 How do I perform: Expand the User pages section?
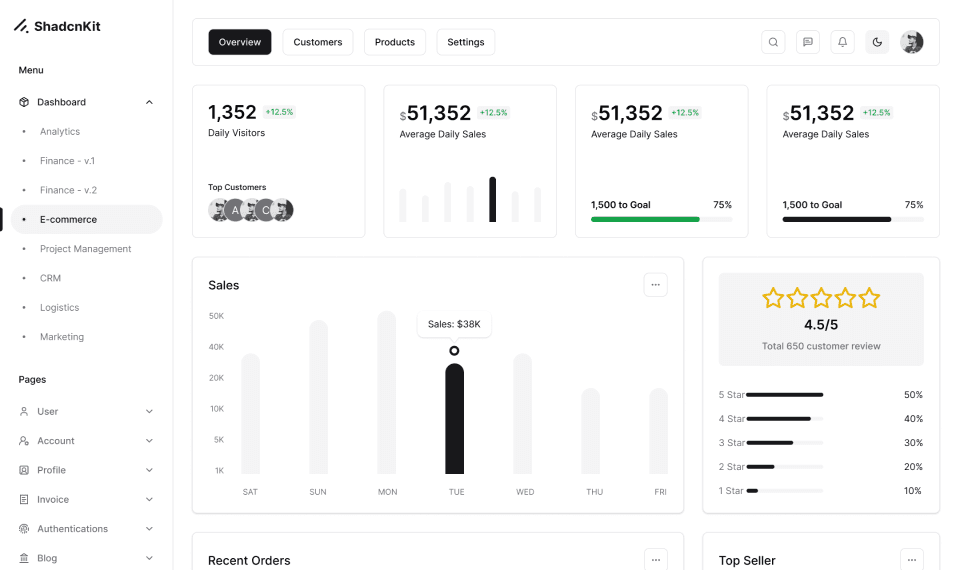click(x=149, y=411)
